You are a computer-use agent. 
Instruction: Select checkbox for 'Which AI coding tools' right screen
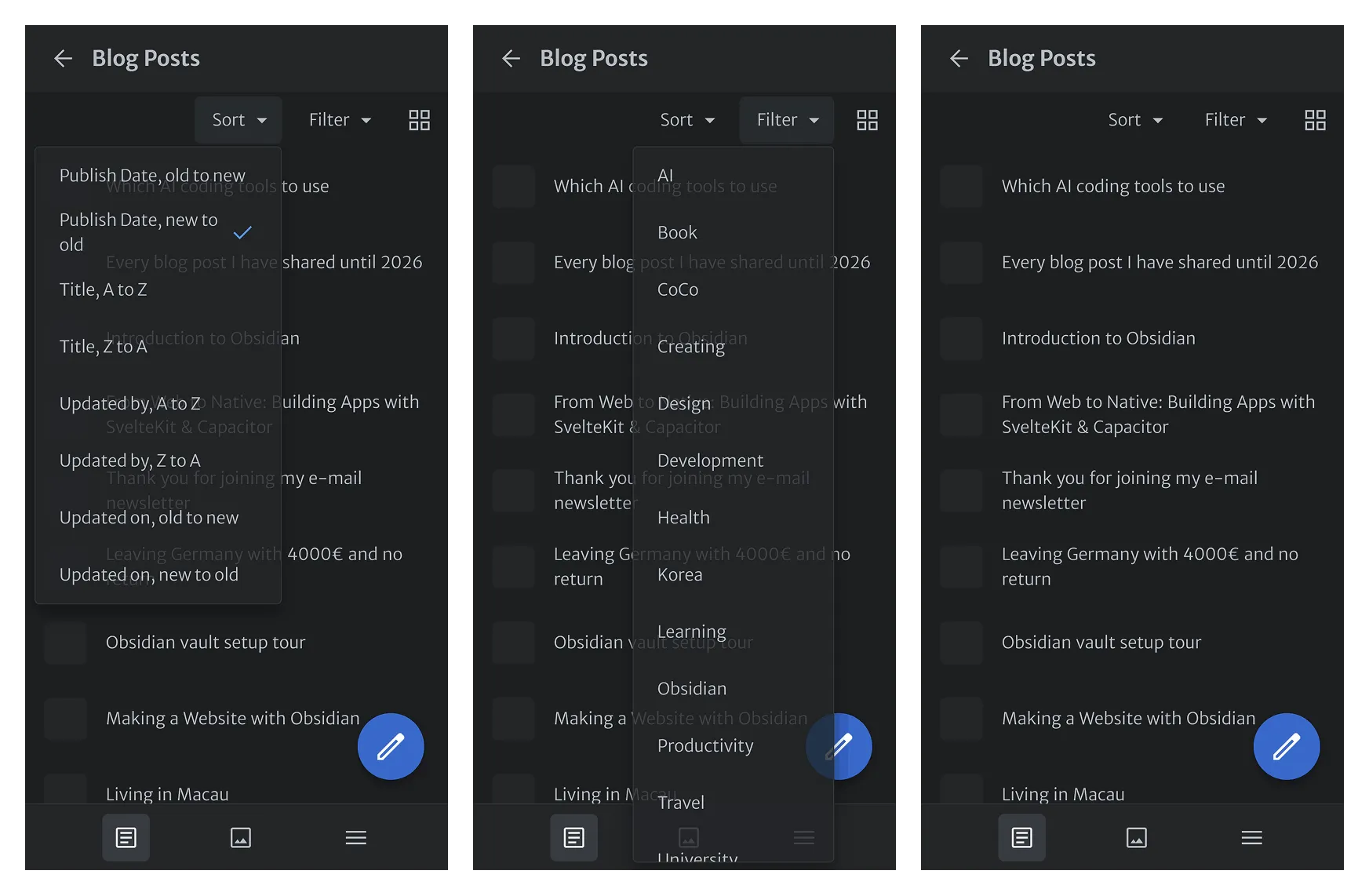(x=961, y=186)
